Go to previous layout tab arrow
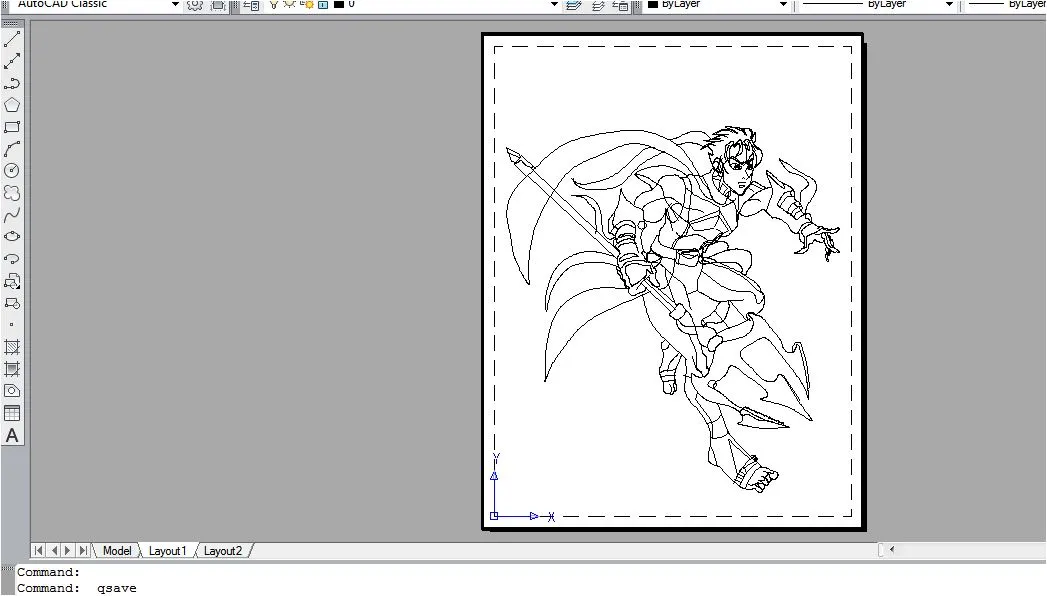The image size is (1047, 596). coord(54,551)
